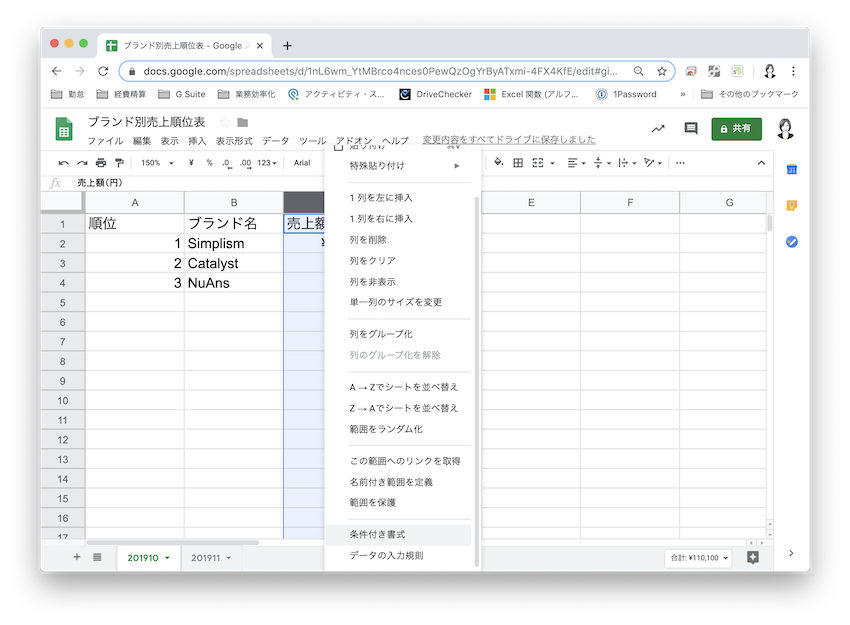This screenshot has height=625, width=850.
Task: Click the borders grid icon
Action: tap(518, 163)
